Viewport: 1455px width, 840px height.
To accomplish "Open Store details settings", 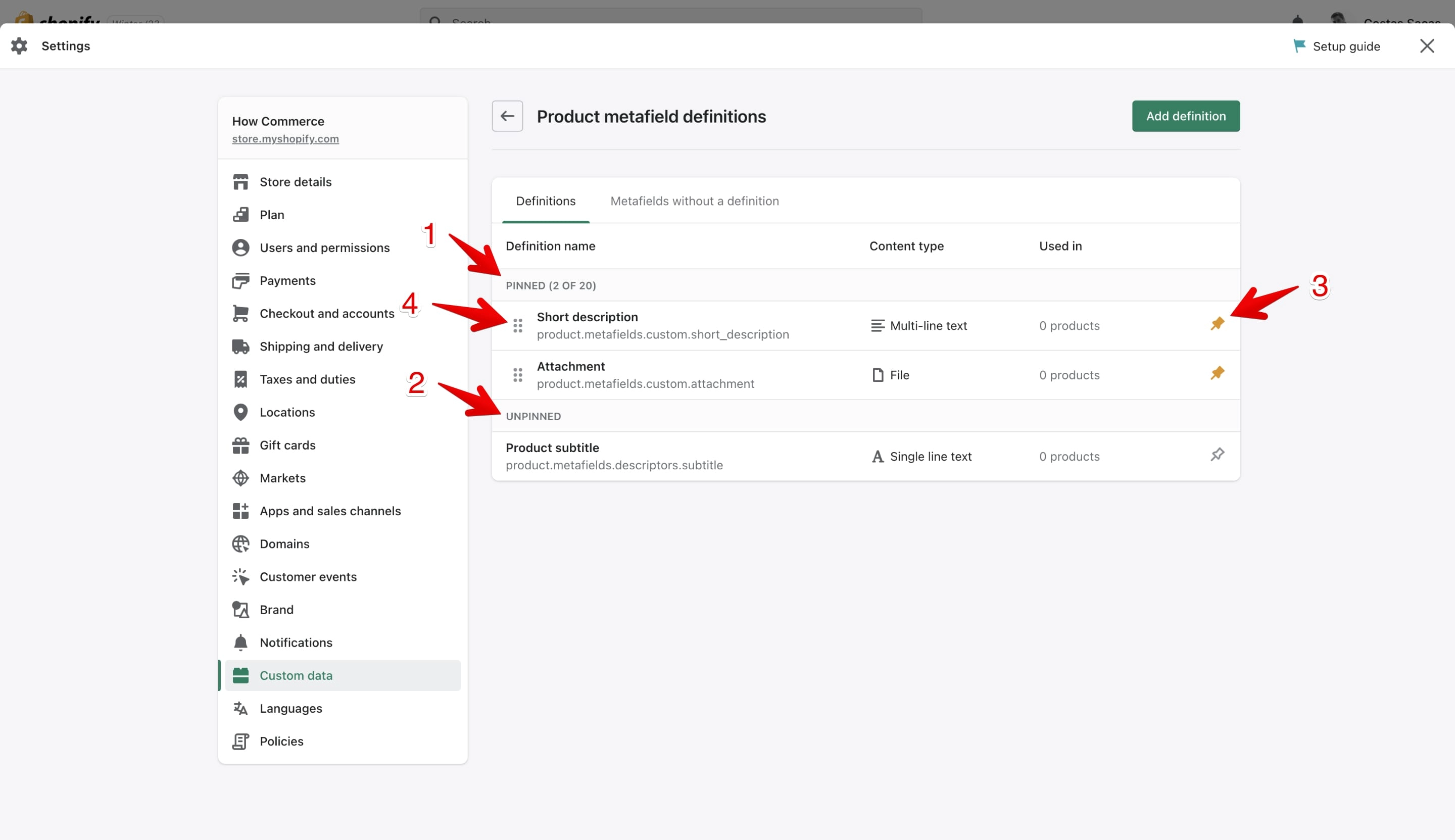I will [x=343, y=182].
